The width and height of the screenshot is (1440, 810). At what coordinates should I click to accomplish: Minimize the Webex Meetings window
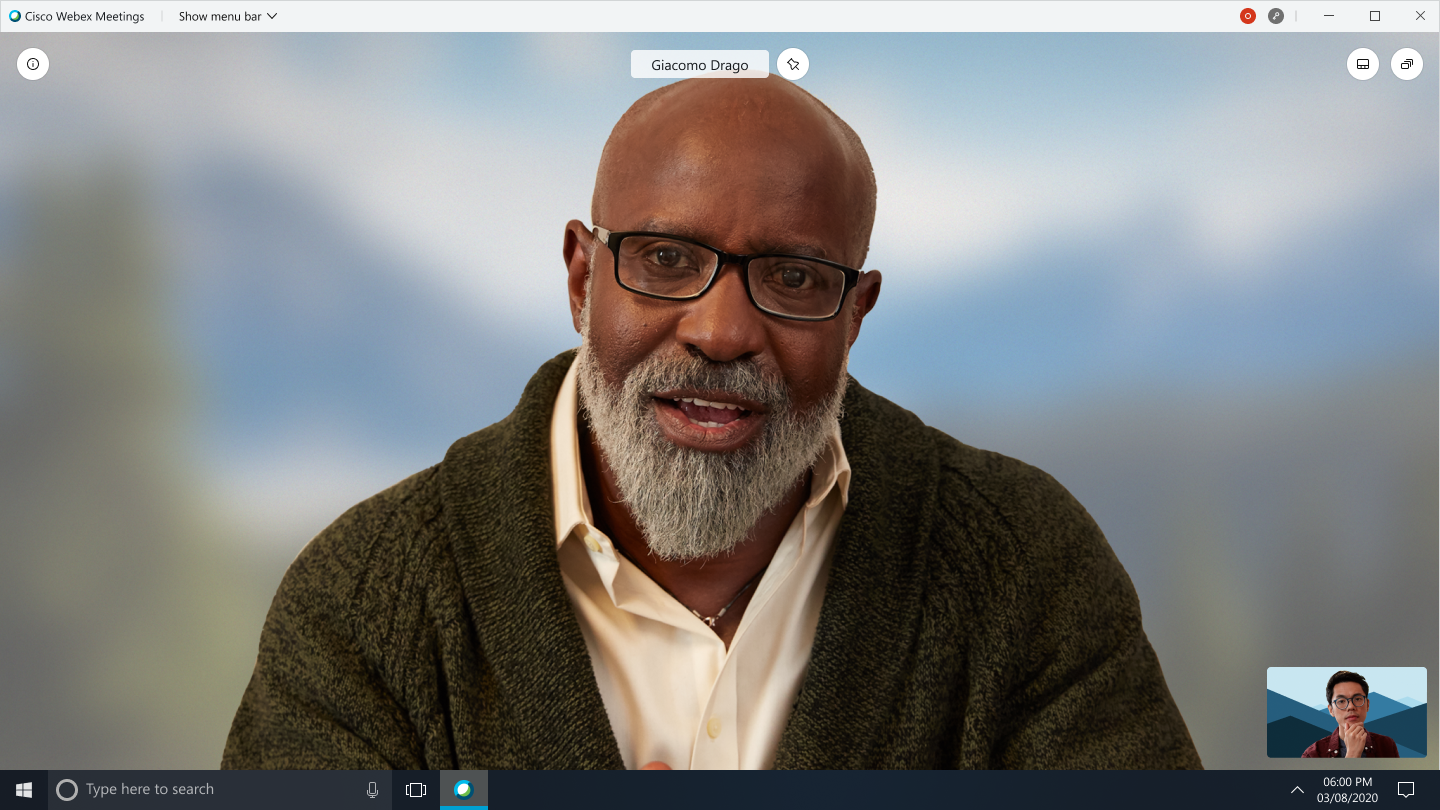[x=1329, y=16]
